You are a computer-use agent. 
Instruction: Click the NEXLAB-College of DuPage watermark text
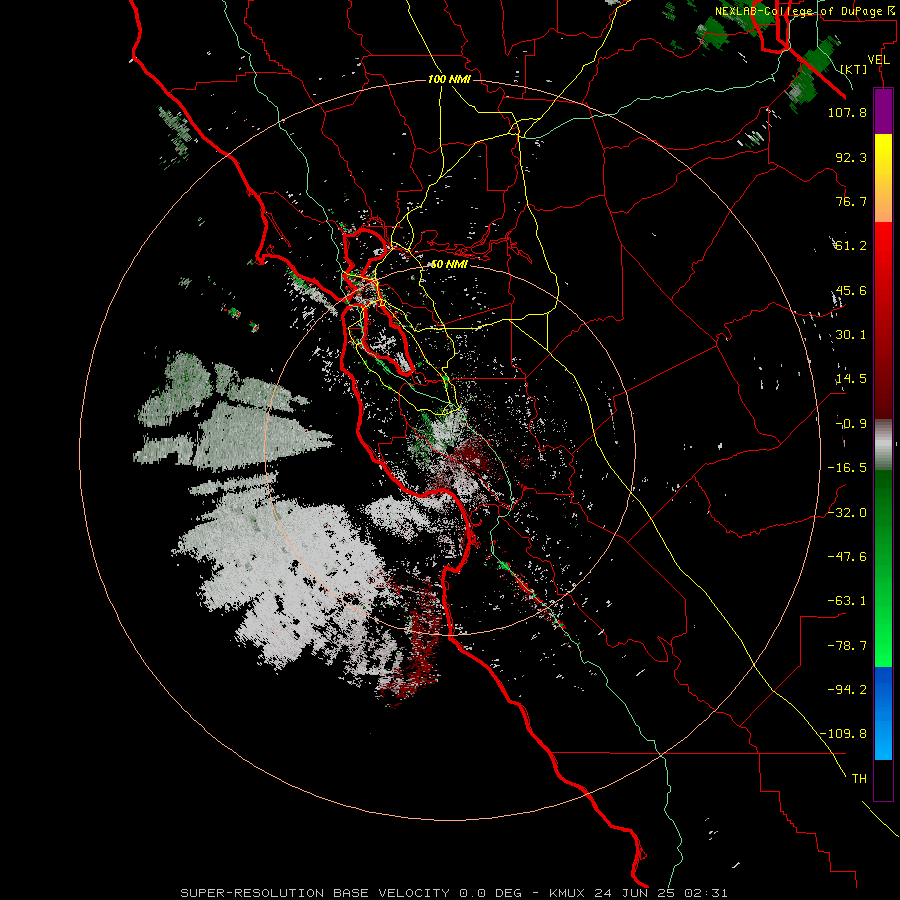pyautogui.click(x=807, y=10)
